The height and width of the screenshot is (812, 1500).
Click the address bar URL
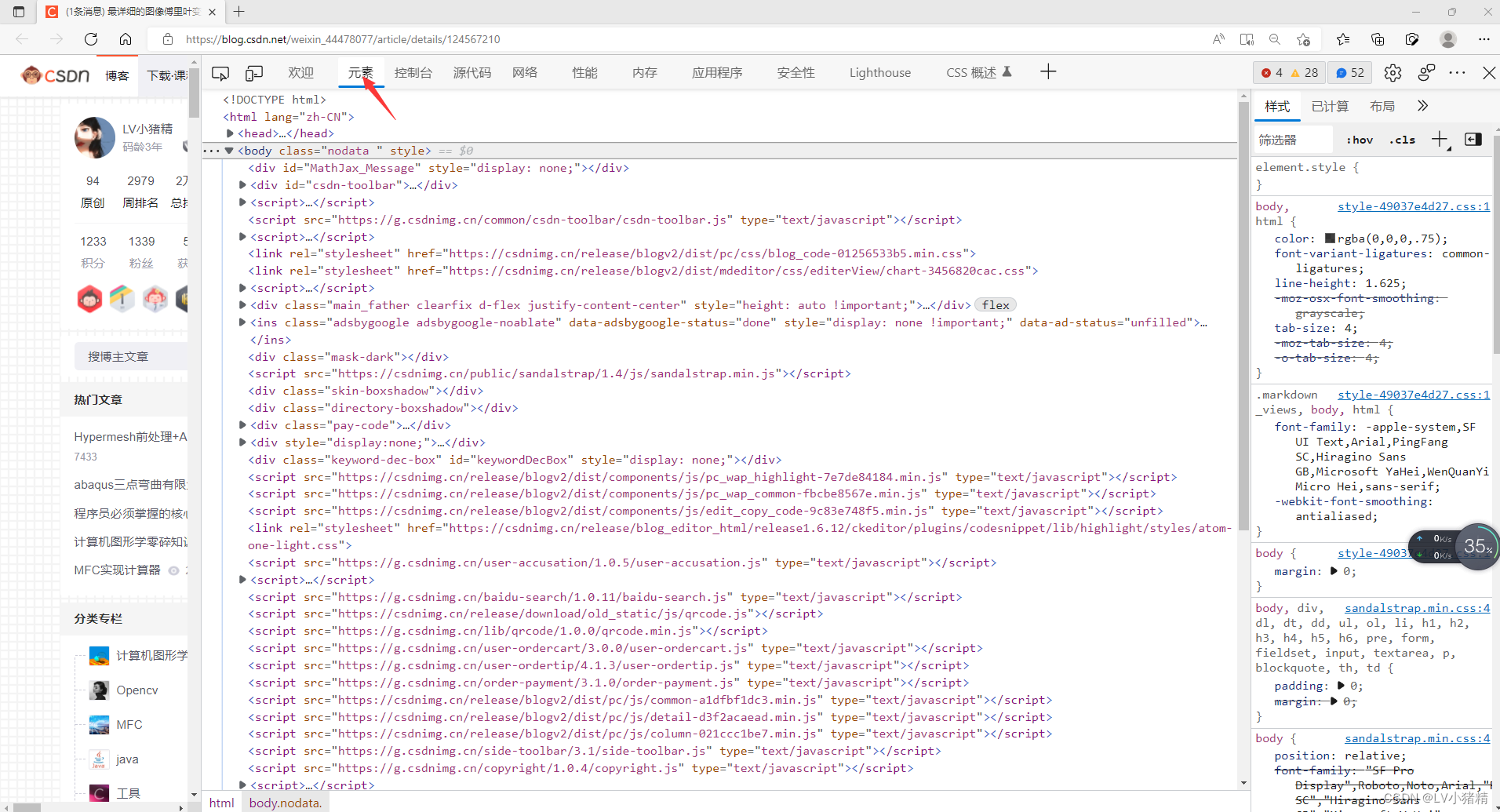pyautogui.click(x=343, y=39)
